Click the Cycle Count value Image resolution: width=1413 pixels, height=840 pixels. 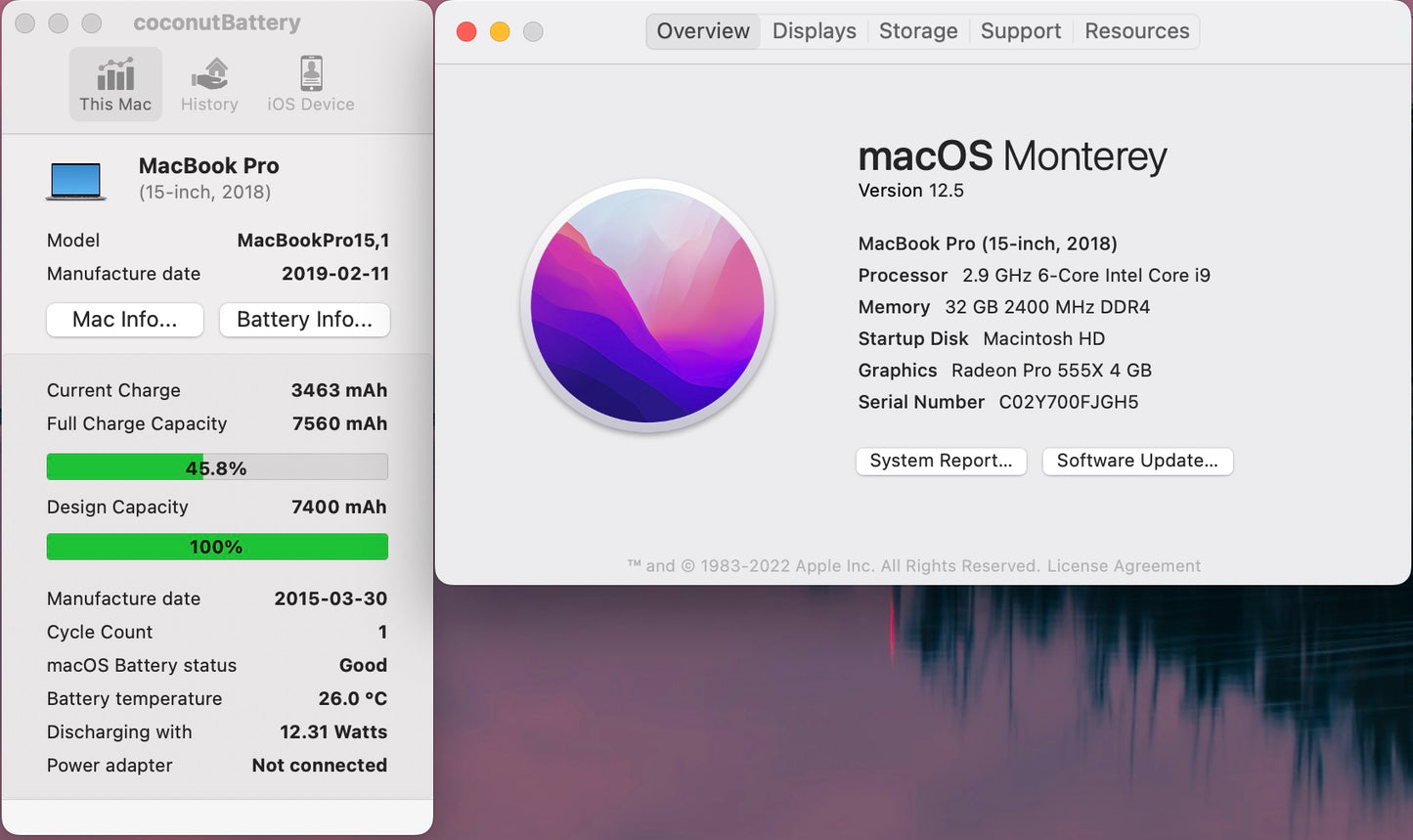(x=382, y=632)
